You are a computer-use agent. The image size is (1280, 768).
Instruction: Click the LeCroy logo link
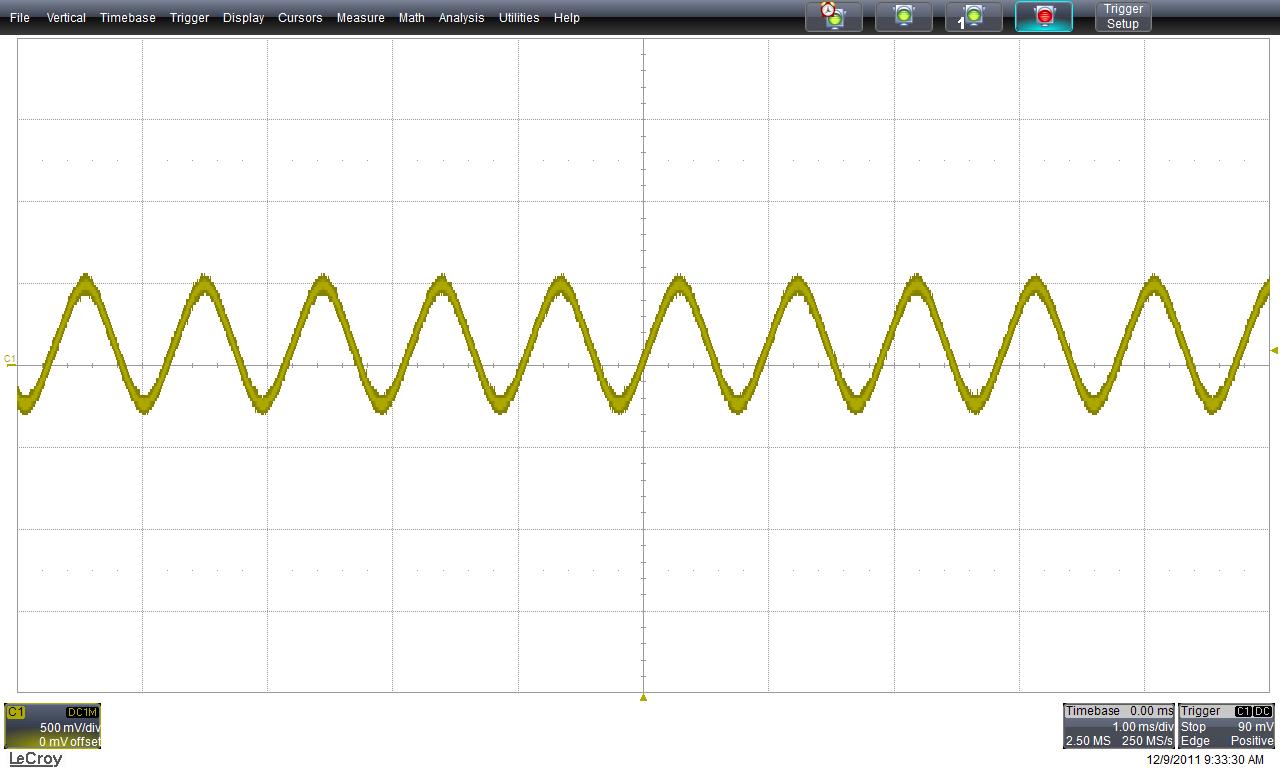click(35, 759)
